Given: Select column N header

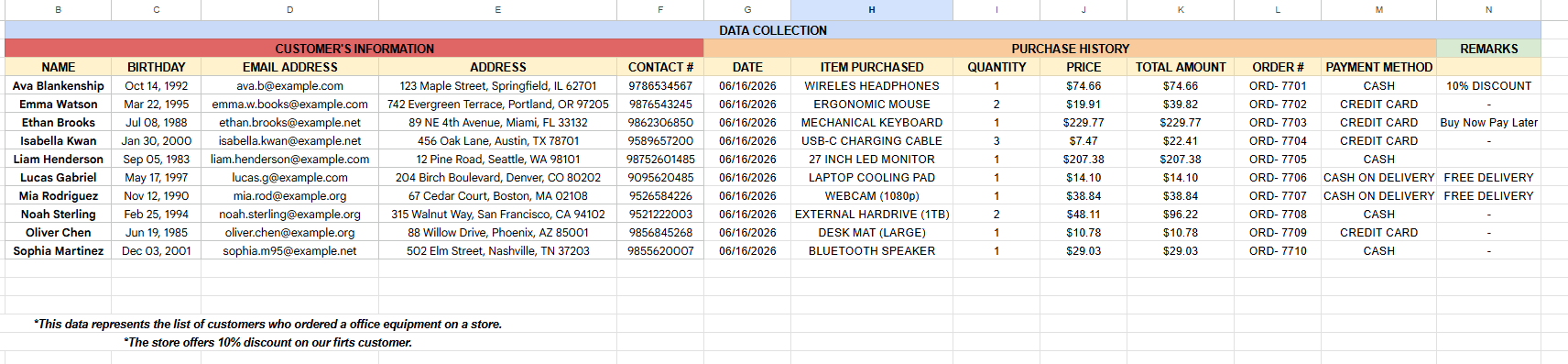Looking at the screenshot, I should click(x=1488, y=10).
